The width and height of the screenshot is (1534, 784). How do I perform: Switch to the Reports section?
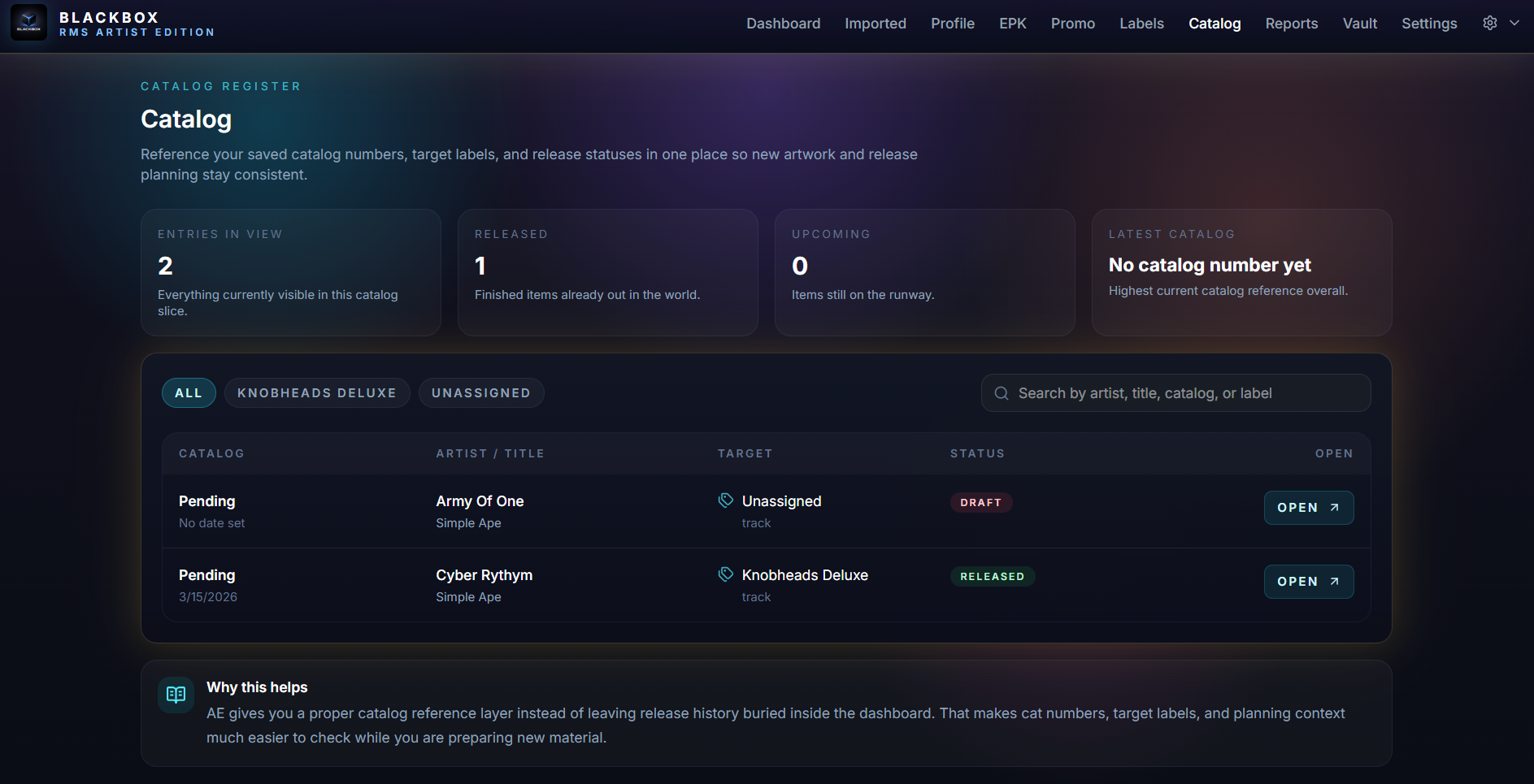click(x=1291, y=24)
